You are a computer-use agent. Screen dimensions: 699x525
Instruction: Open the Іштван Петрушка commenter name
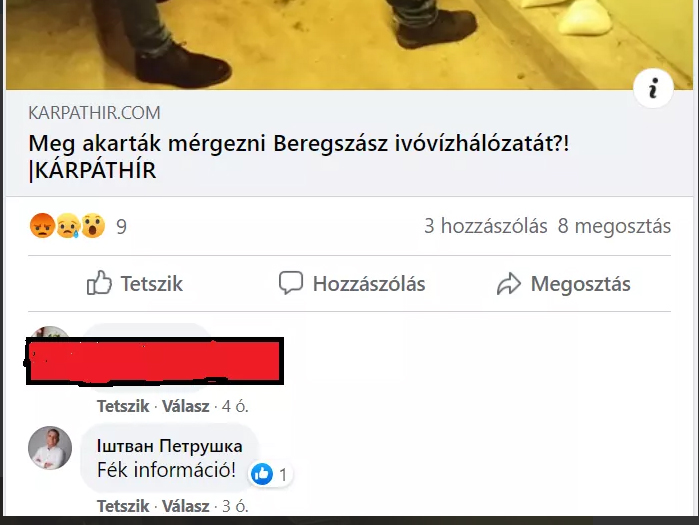[x=169, y=446]
